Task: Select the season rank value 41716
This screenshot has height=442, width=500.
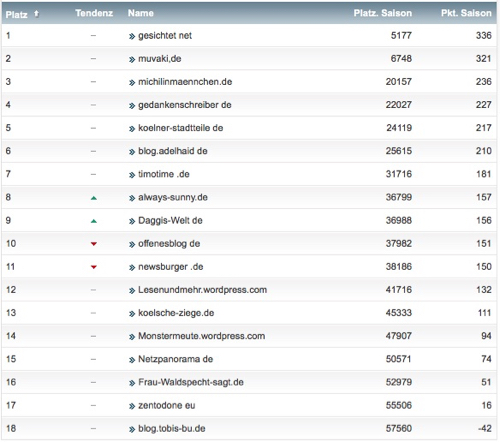Action: pos(399,290)
